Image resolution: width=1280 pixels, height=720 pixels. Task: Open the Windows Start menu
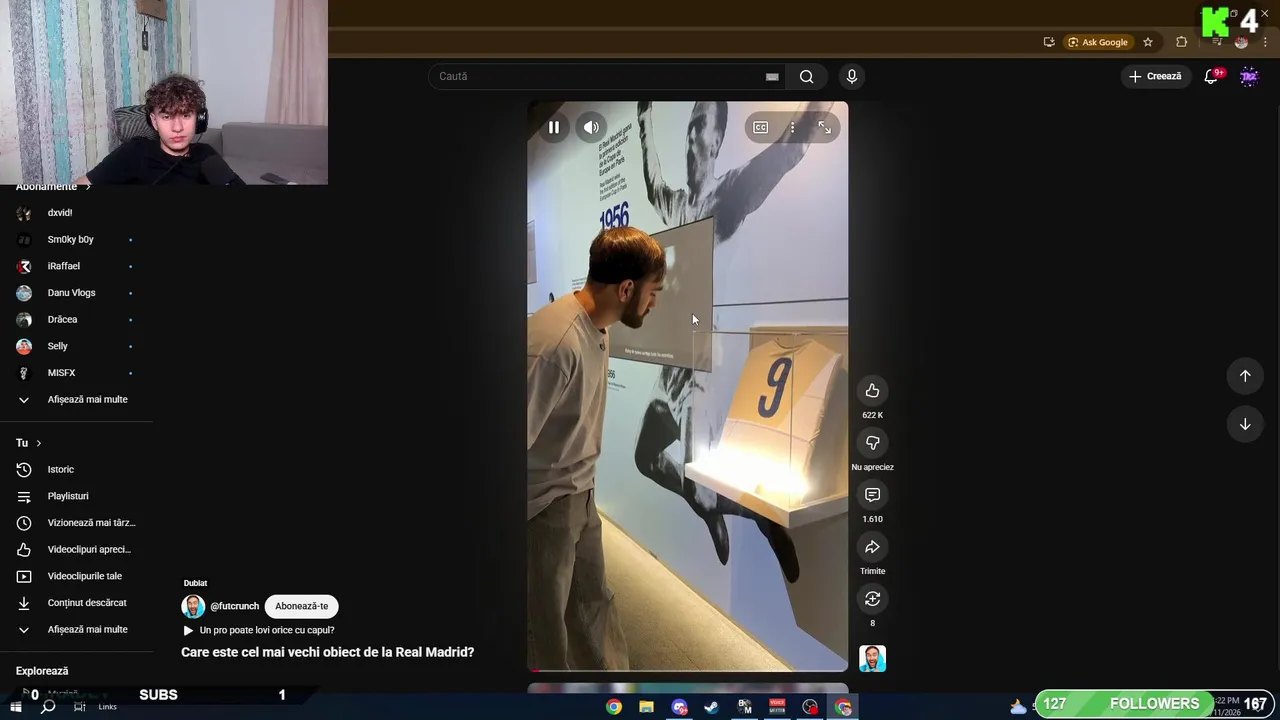16,707
